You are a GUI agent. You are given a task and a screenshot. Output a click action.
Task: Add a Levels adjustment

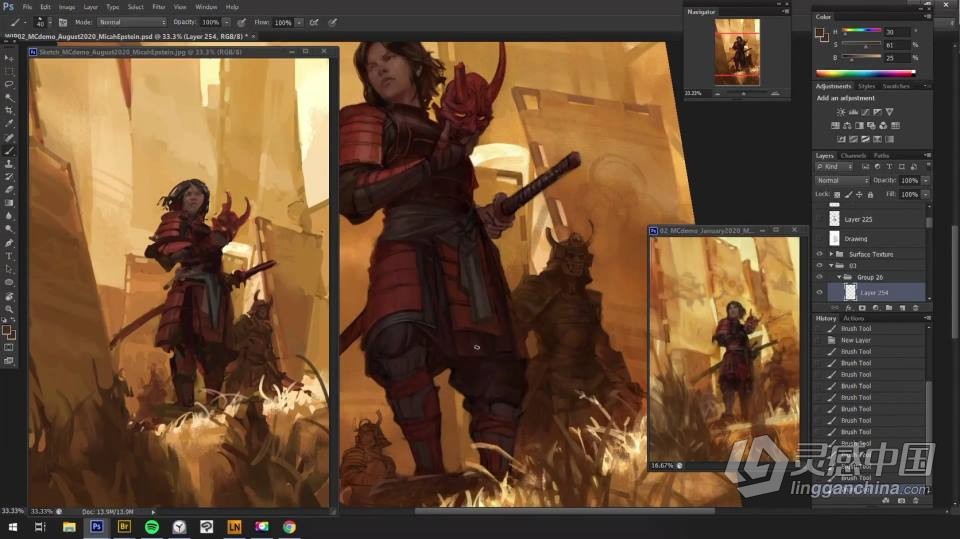point(853,112)
